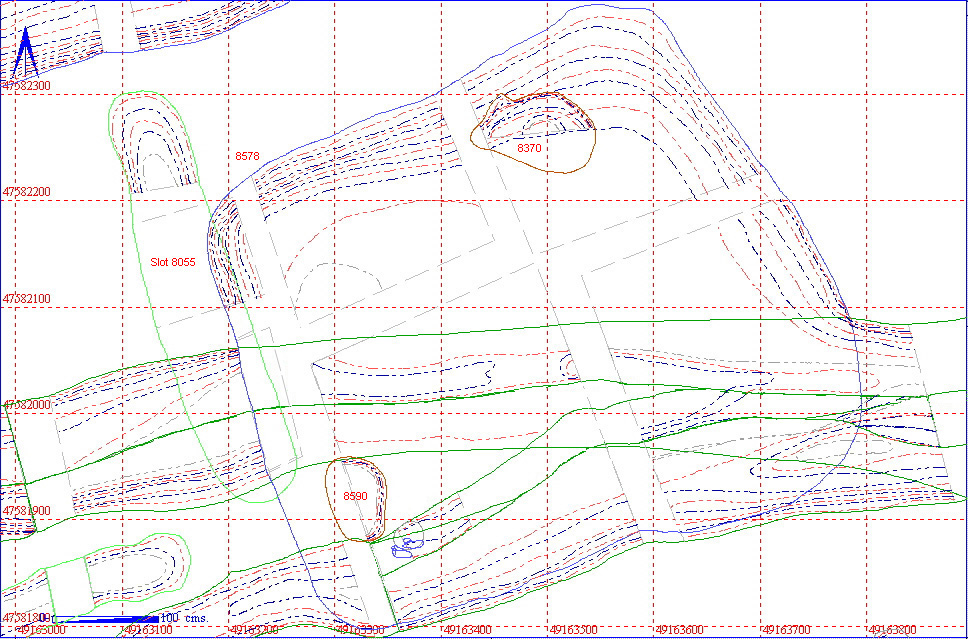
Task: Click northing label 47582100
Action: point(26,299)
